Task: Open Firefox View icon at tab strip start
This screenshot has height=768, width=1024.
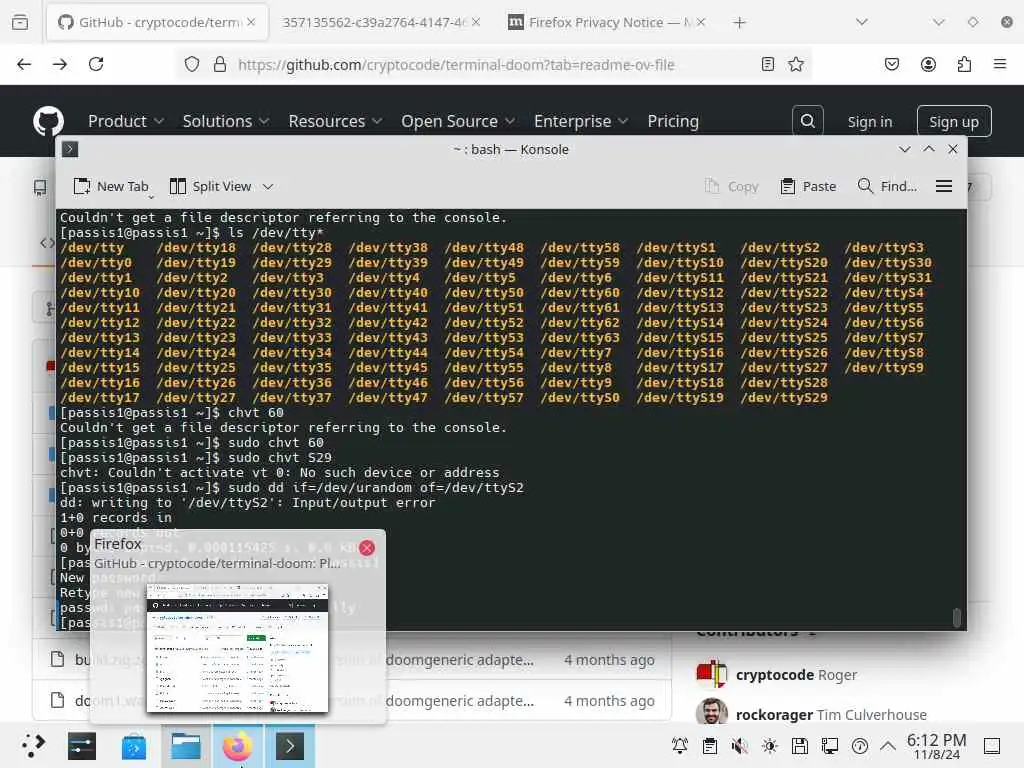Action: [20, 23]
